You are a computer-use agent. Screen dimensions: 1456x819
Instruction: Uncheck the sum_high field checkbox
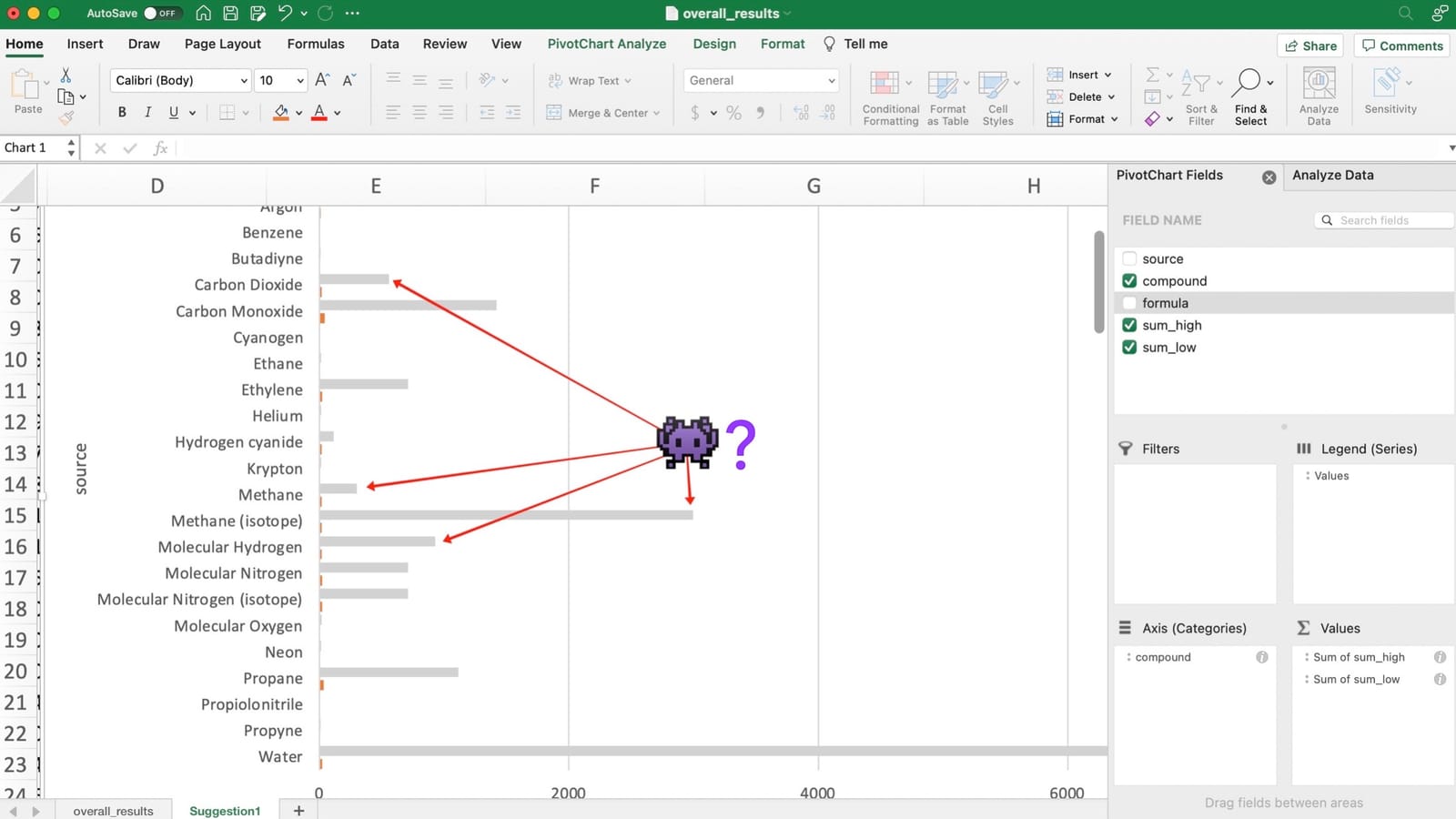pyautogui.click(x=1129, y=325)
